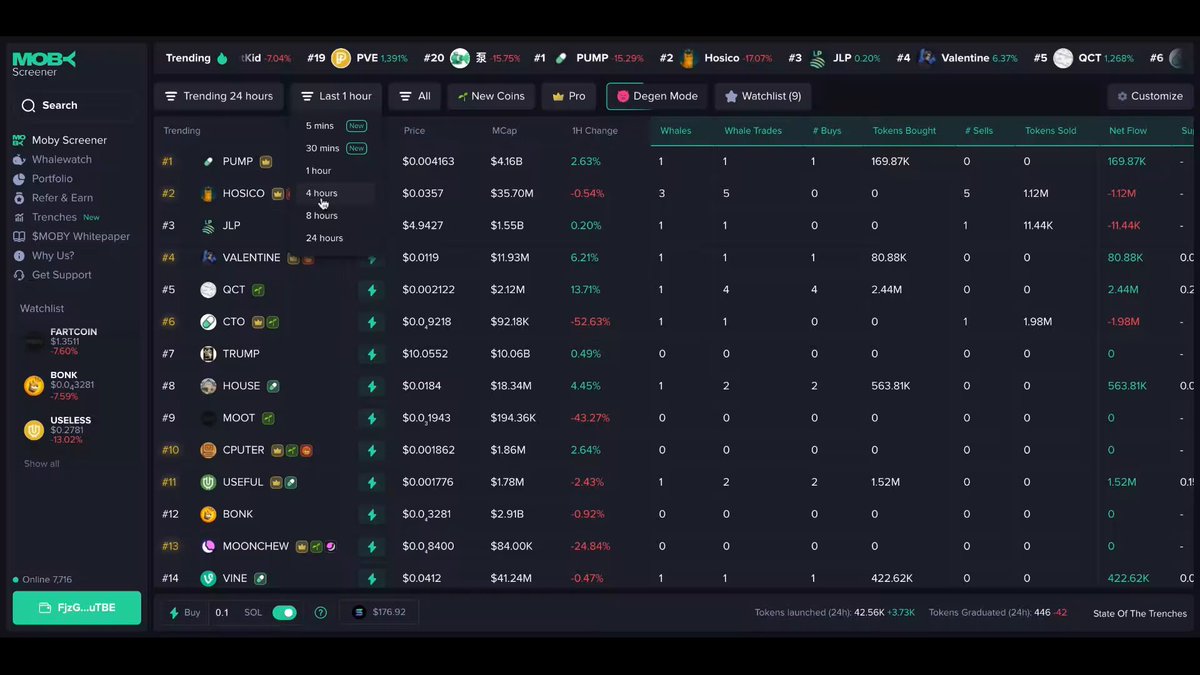Select 24 hours timeframe option
1200x675 pixels.
click(x=336, y=238)
